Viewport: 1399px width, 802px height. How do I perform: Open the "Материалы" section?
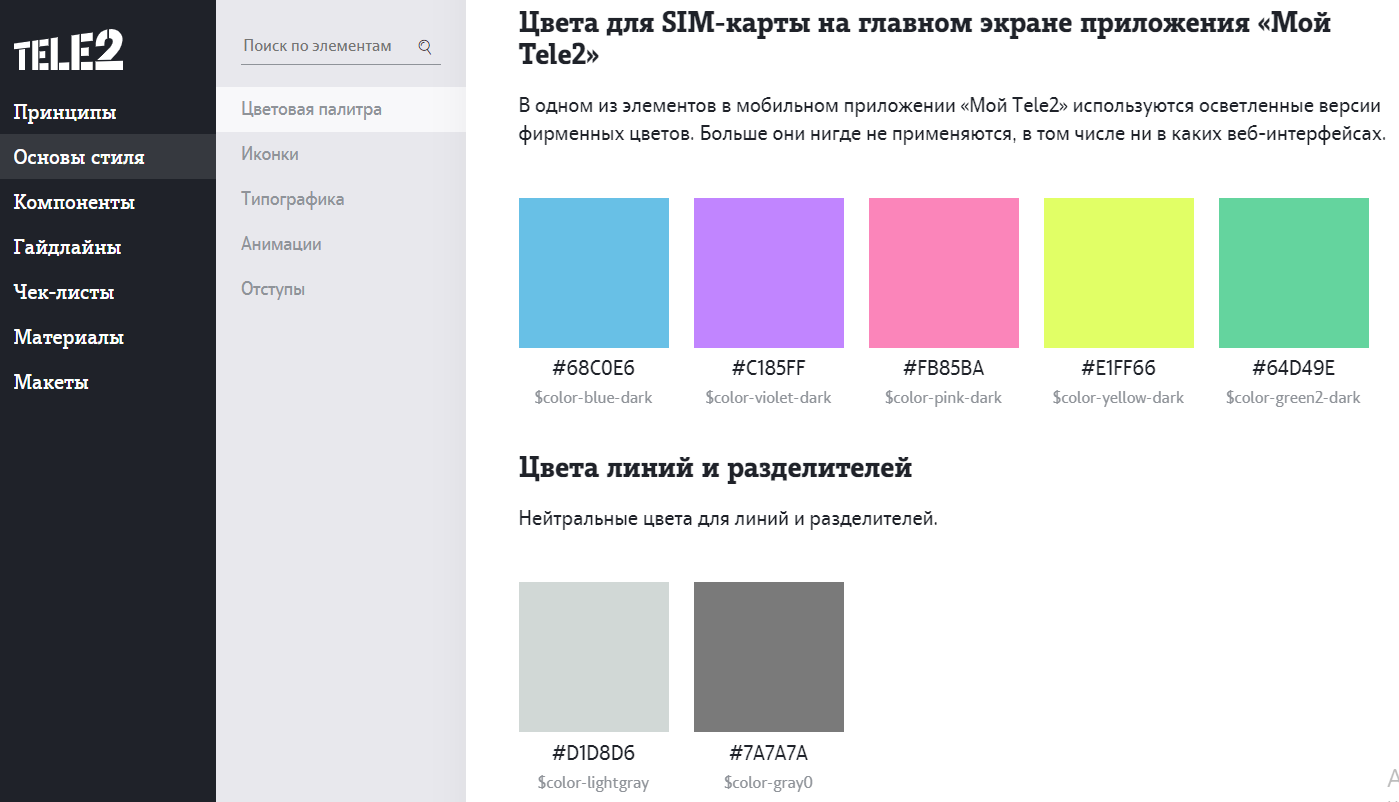coord(69,337)
